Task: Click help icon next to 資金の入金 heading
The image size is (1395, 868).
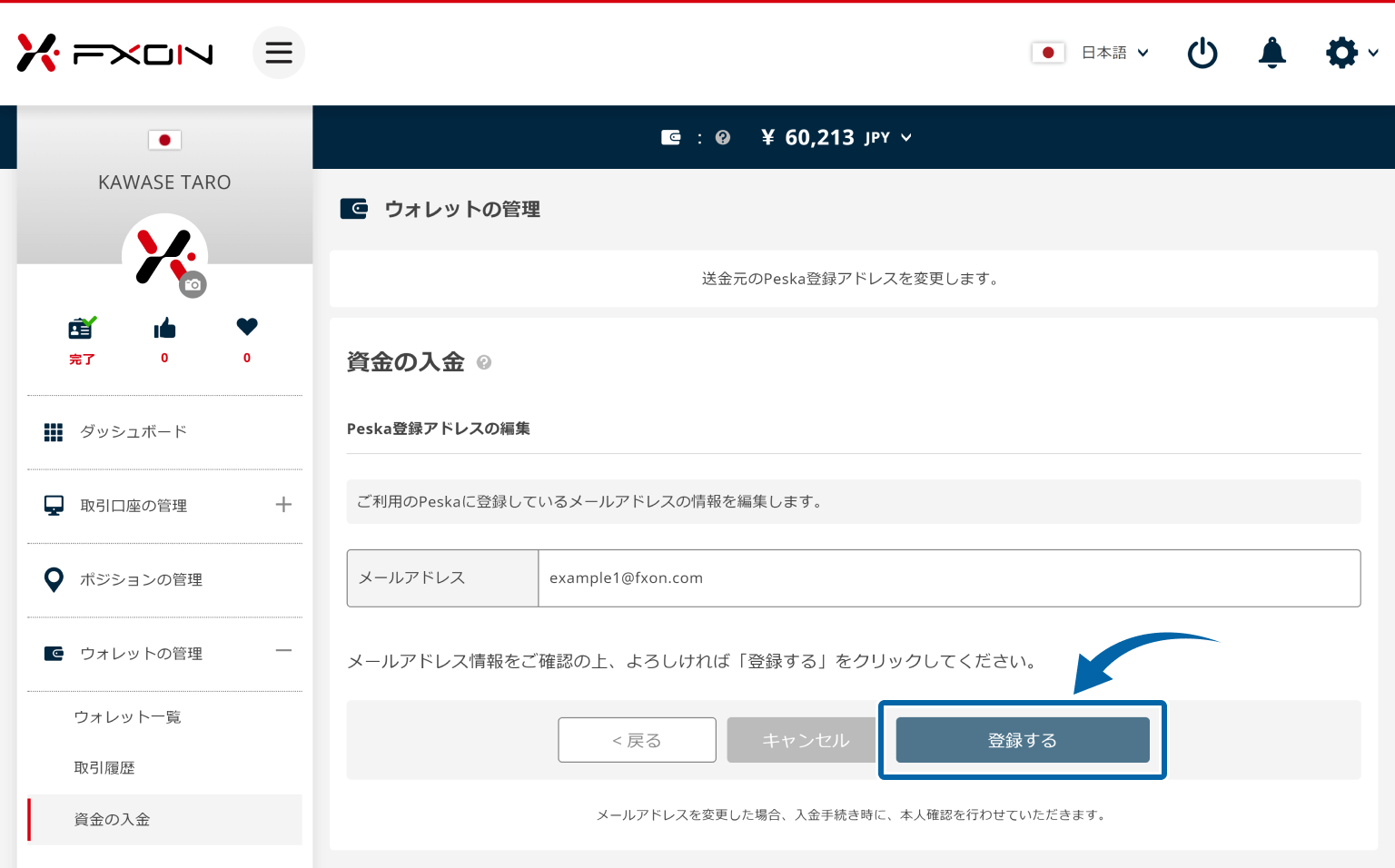Action: (x=484, y=362)
